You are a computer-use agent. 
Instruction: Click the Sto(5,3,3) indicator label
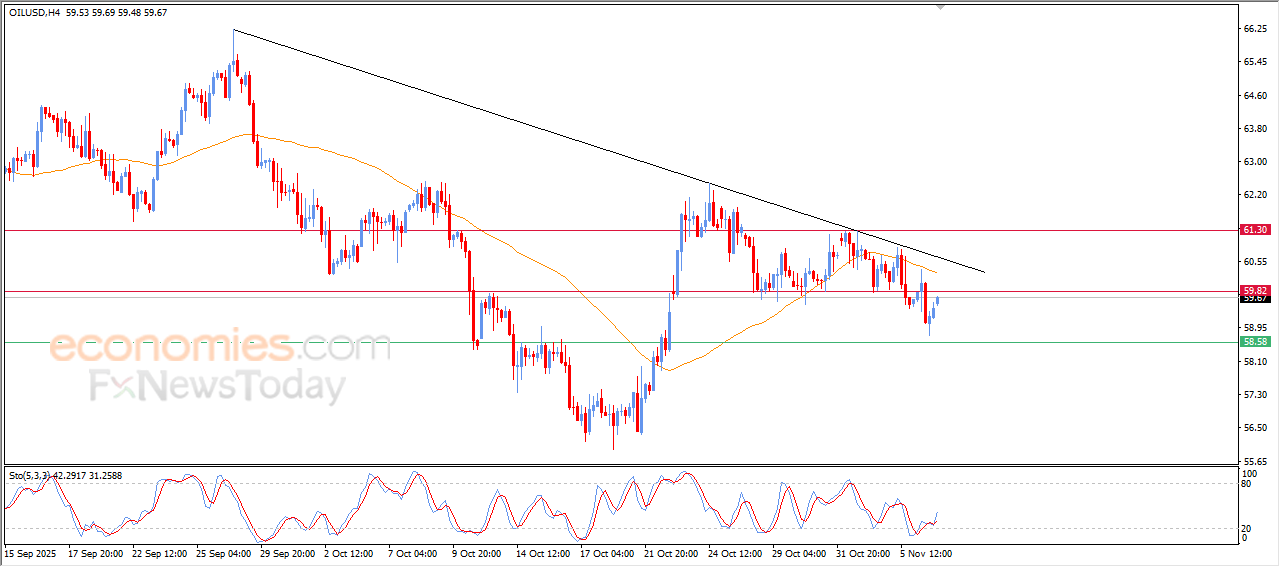(x=30, y=474)
